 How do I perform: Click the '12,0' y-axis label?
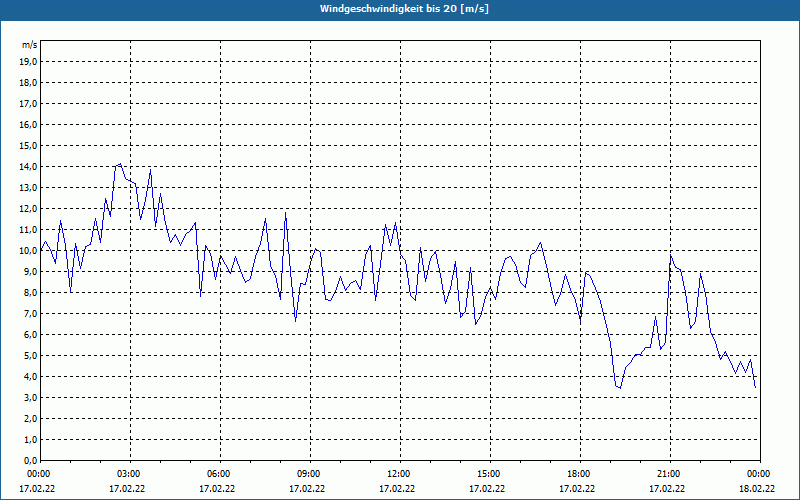29,209
